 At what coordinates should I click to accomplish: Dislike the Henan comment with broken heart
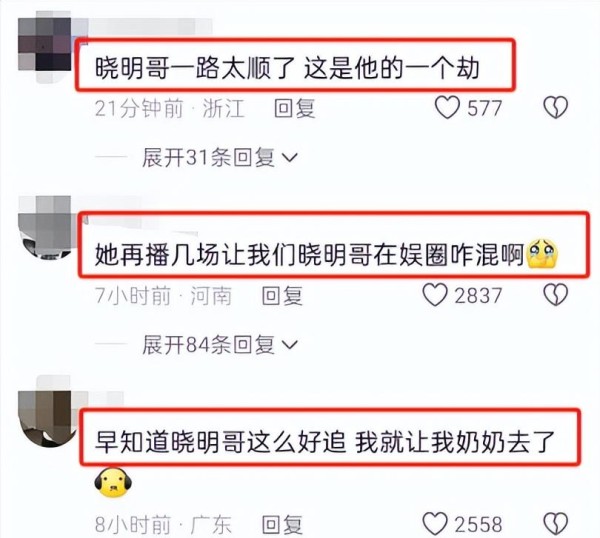tap(556, 295)
